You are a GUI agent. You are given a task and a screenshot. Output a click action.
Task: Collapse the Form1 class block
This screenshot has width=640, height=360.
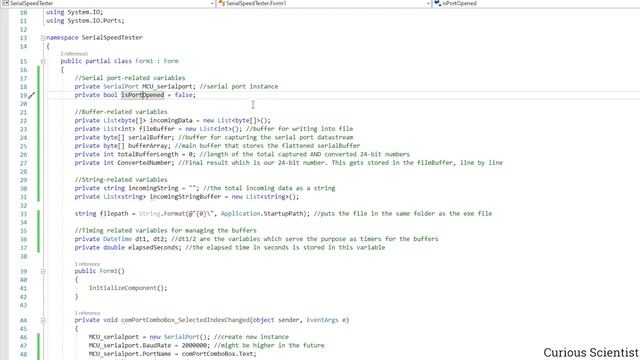coord(43,62)
